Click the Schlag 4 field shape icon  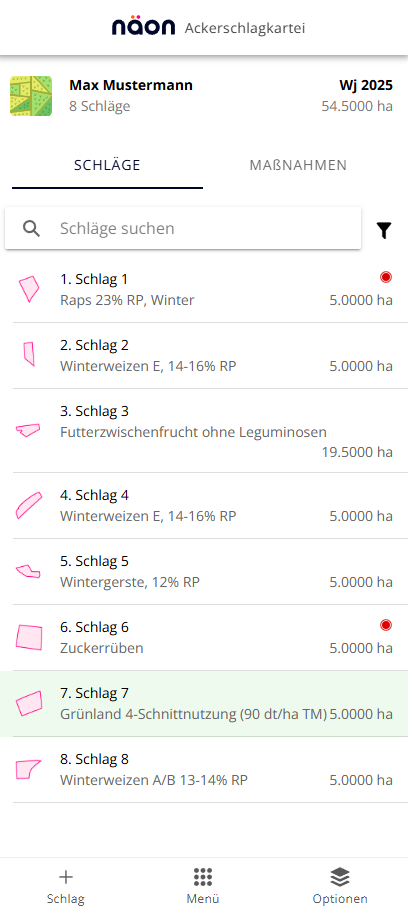pos(29,505)
